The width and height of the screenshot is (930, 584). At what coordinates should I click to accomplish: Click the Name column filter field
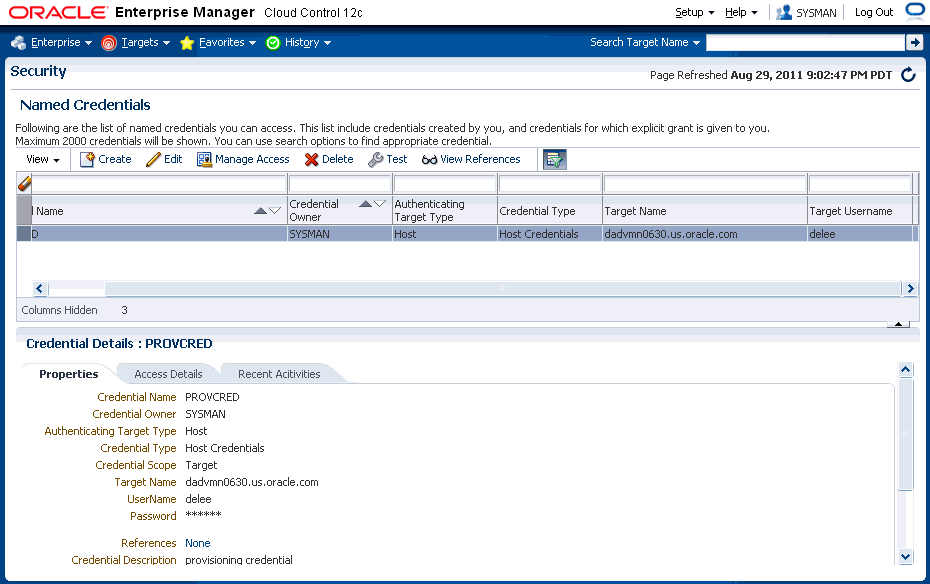coord(158,184)
